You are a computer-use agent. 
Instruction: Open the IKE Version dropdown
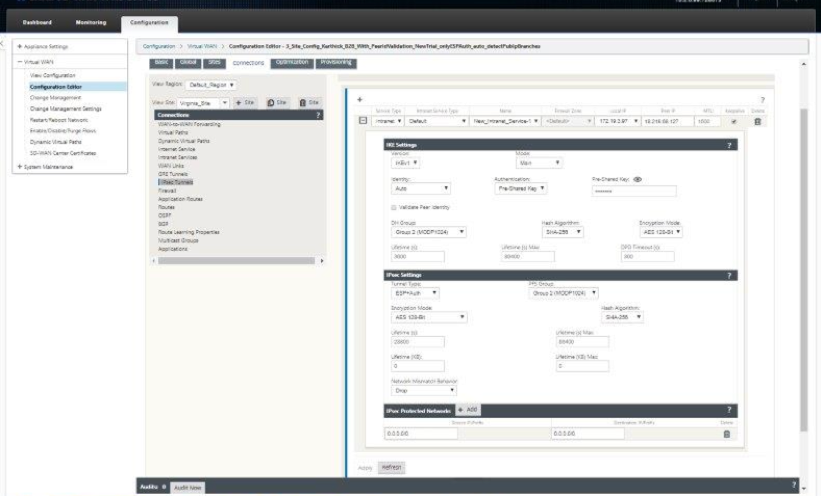click(405, 163)
